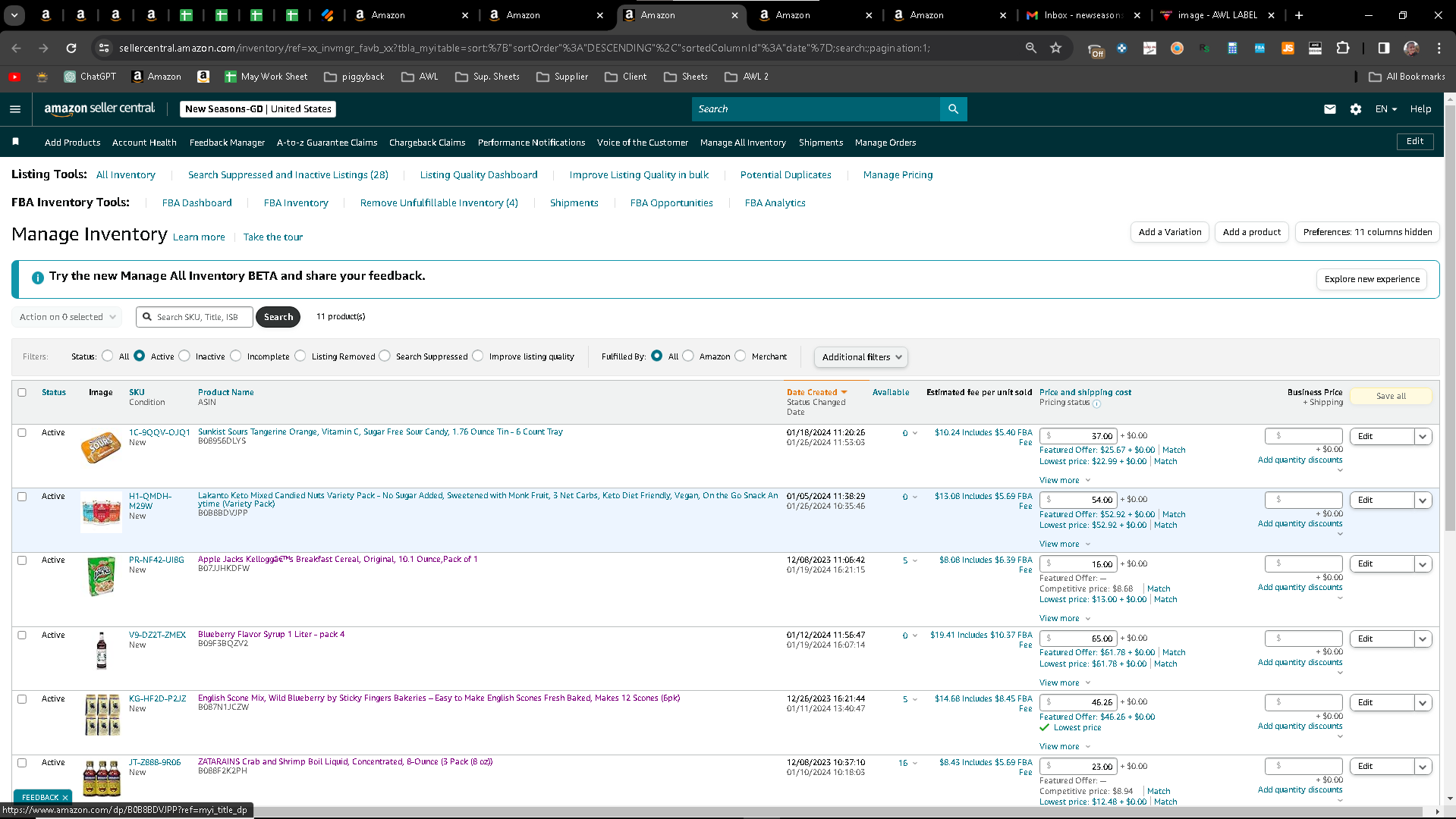Select Fulfilled By Merchant radio button
Screen dimensions: 1456x819
coord(741,356)
